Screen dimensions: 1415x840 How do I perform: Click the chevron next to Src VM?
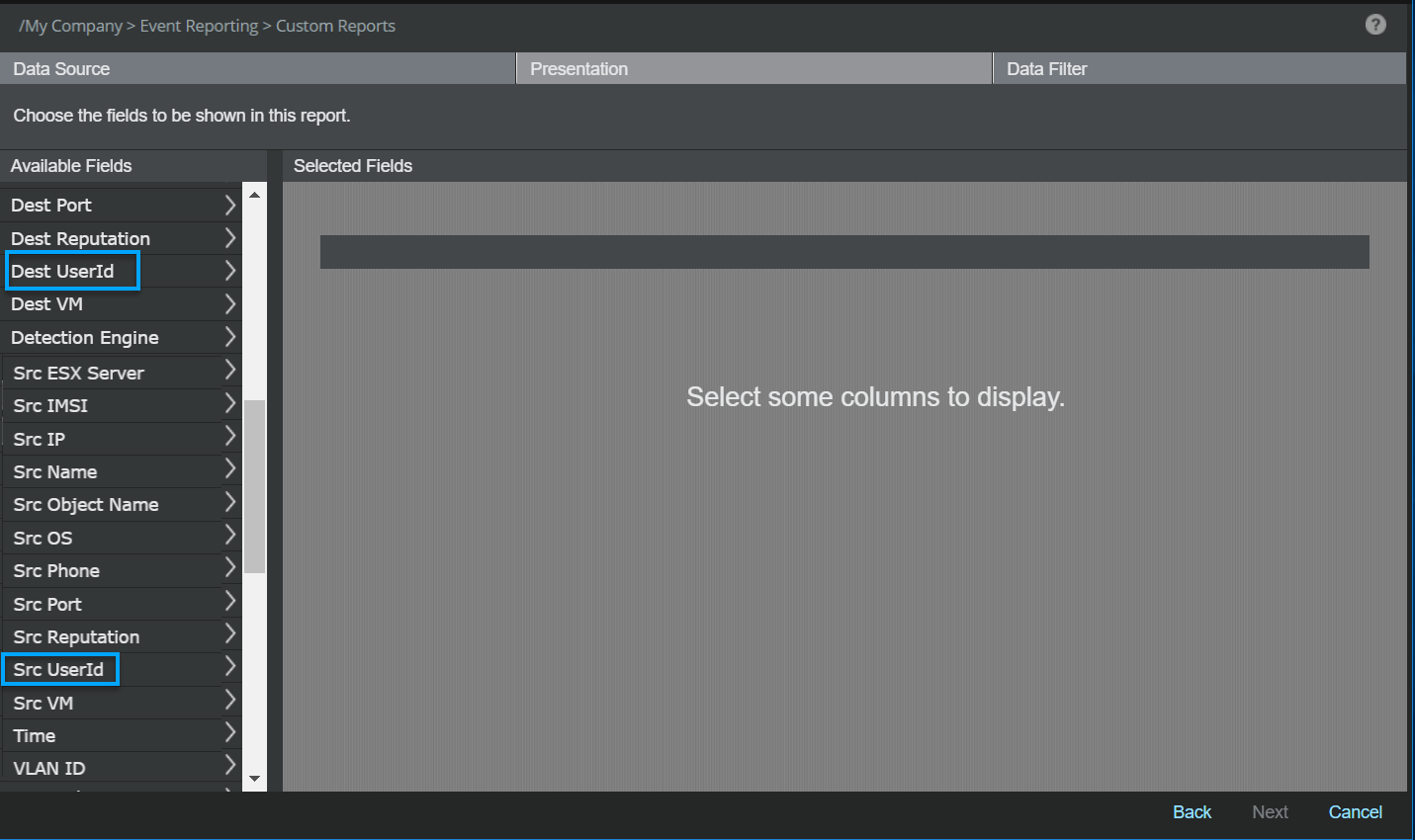(x=229, y=701)
